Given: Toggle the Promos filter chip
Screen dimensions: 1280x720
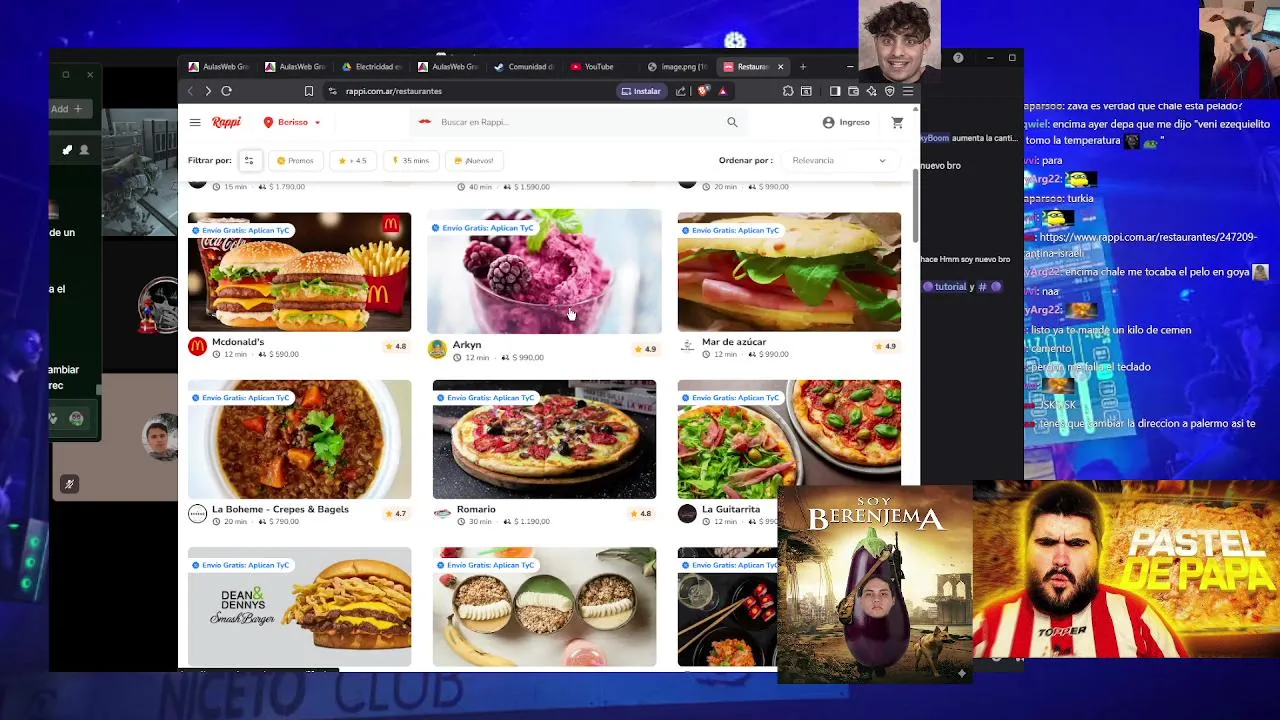Looking at the screenshot, I should (295, 160).
